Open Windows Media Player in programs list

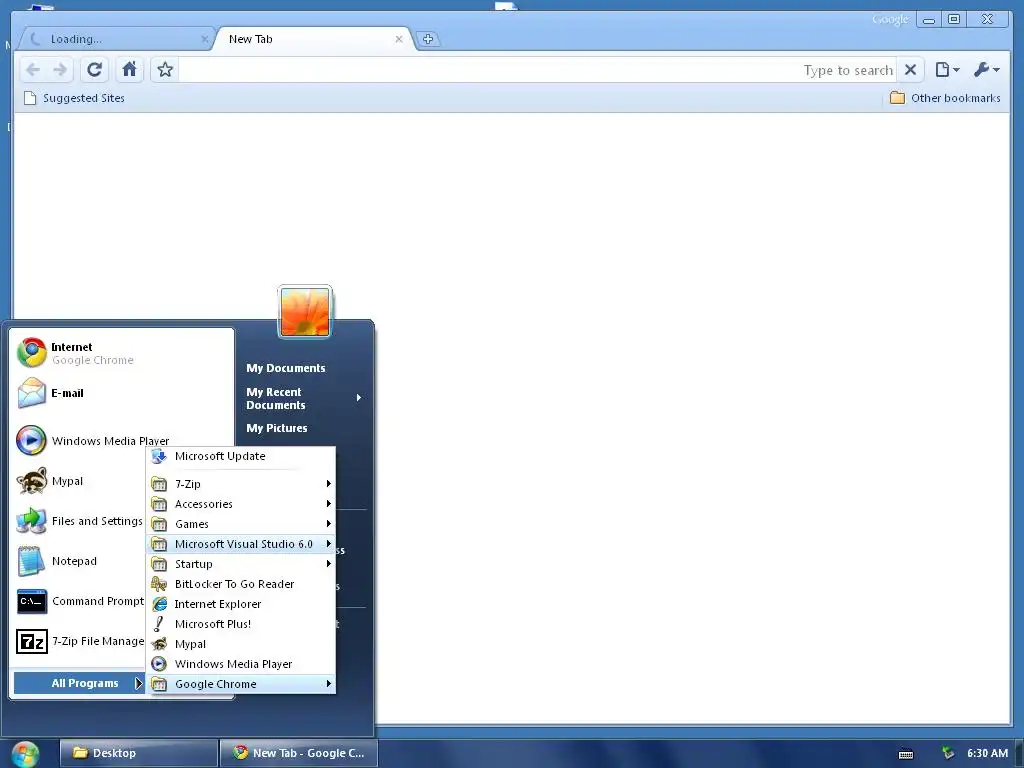click(241, 664)
